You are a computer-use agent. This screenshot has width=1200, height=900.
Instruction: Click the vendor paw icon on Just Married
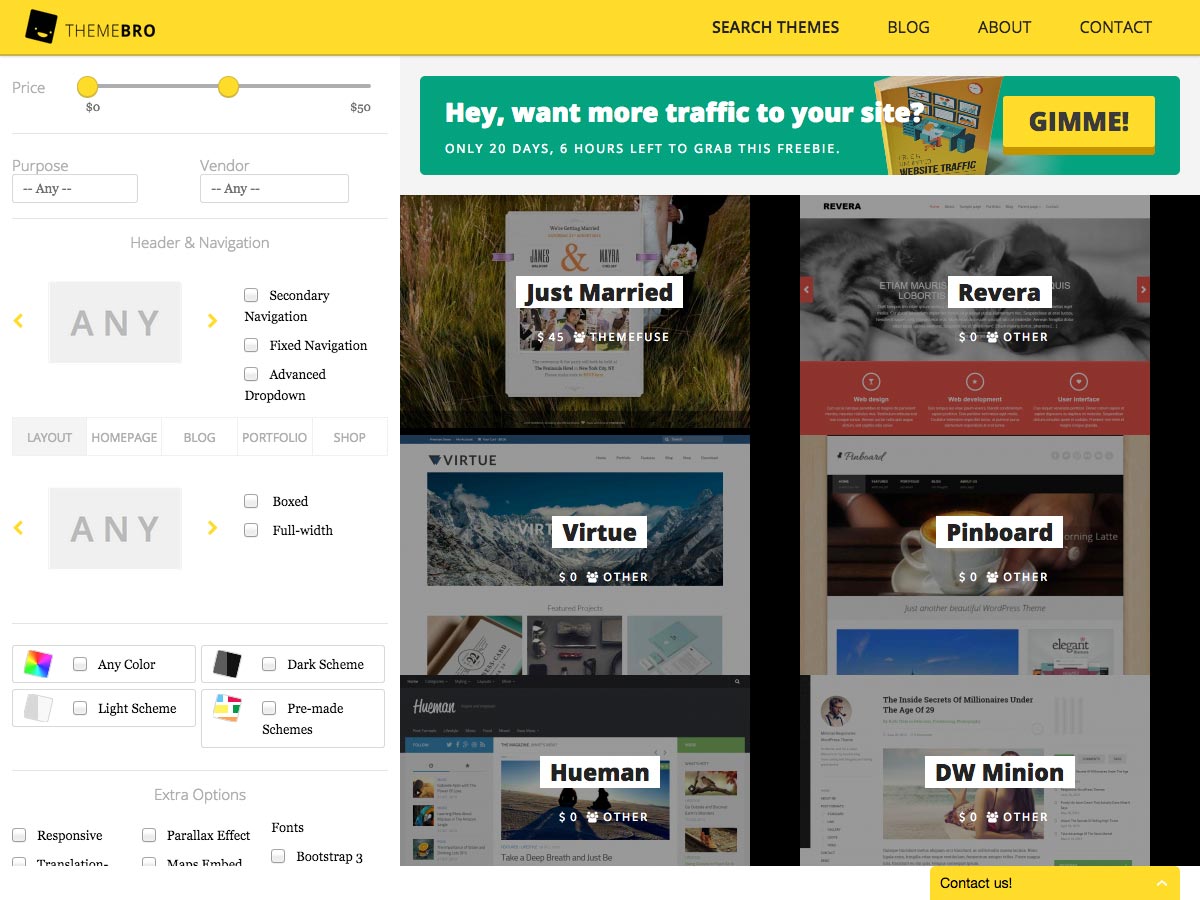point(579,337)
